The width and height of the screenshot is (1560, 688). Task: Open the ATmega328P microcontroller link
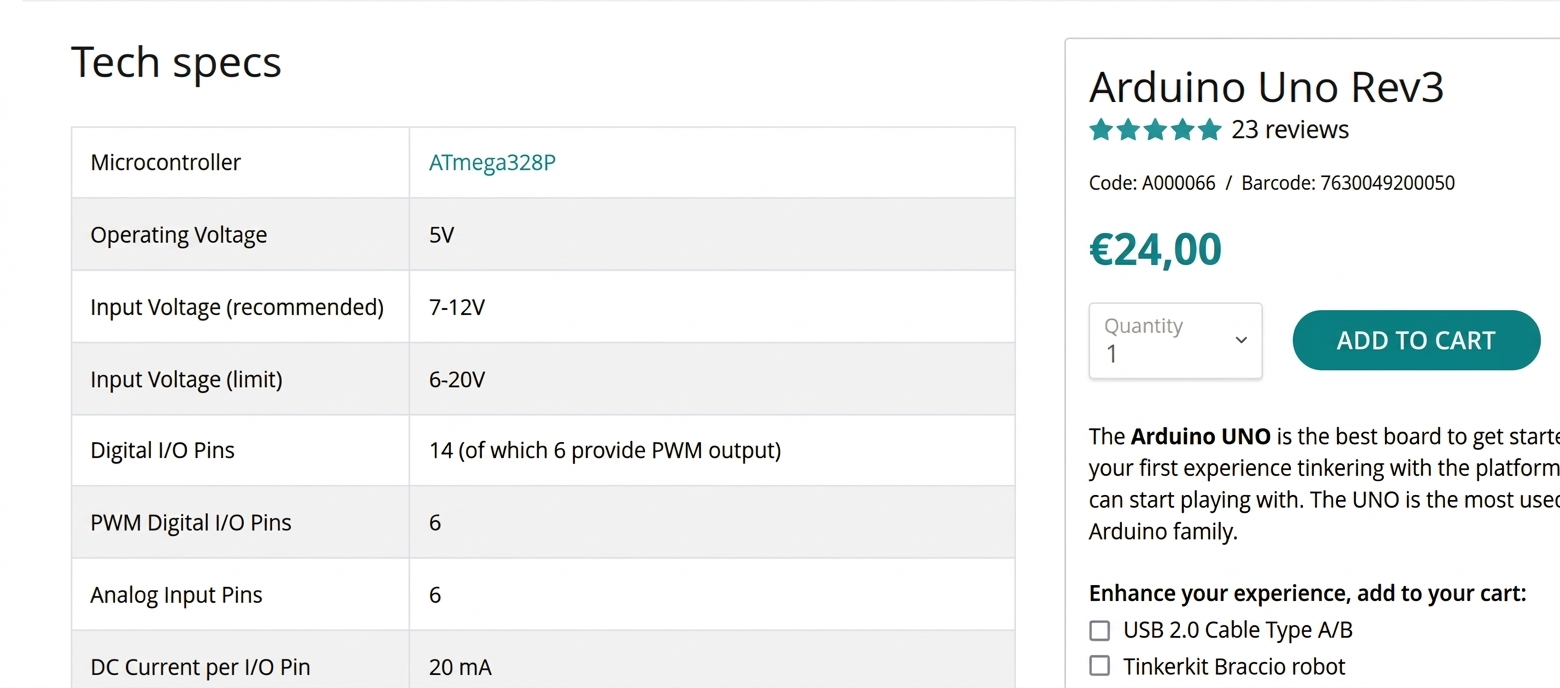click(492, 163)
